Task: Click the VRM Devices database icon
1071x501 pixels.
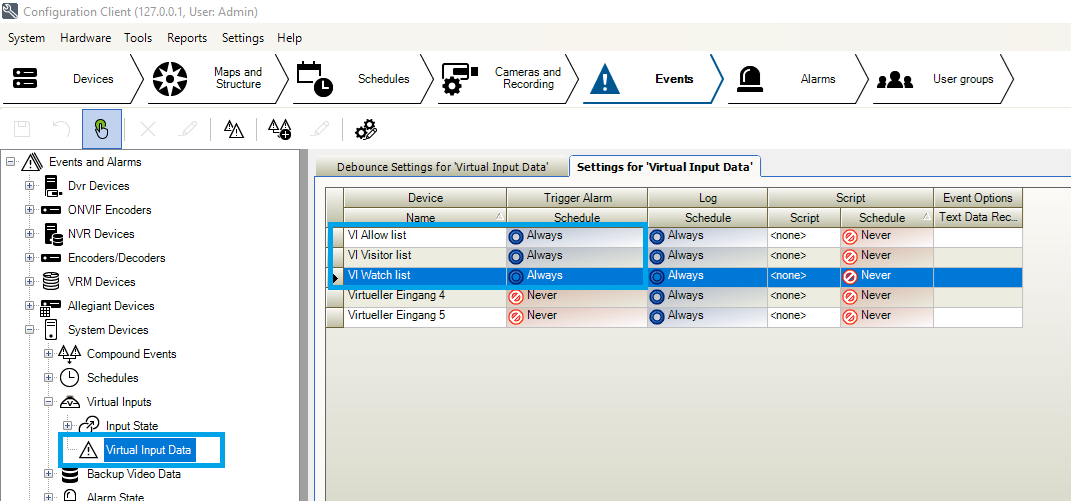Action: [52, 282]
